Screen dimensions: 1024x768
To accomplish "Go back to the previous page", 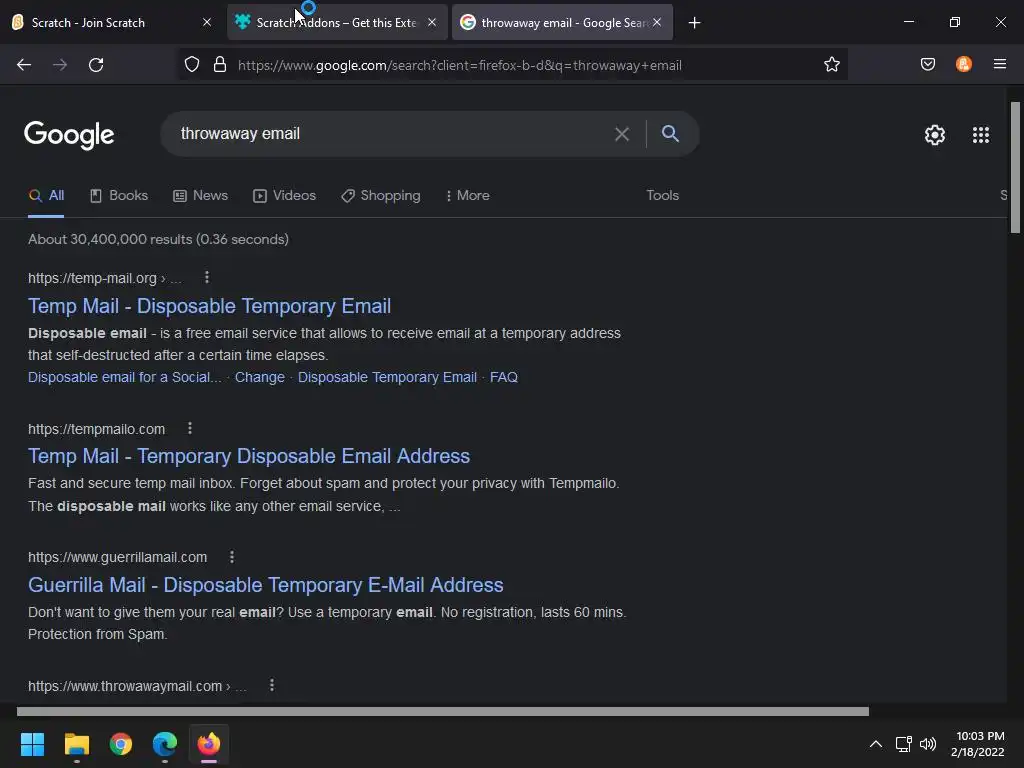I will coord(24,65).
